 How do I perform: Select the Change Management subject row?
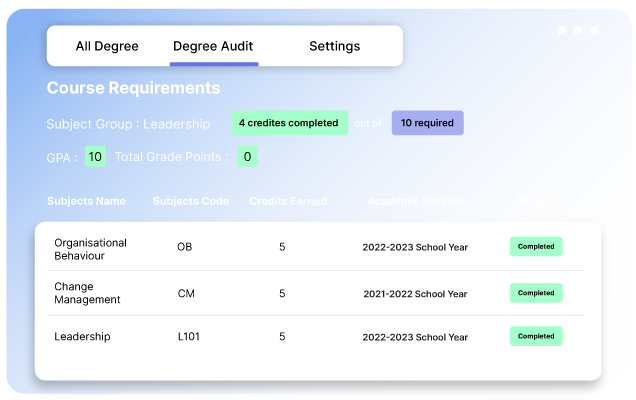87,294
